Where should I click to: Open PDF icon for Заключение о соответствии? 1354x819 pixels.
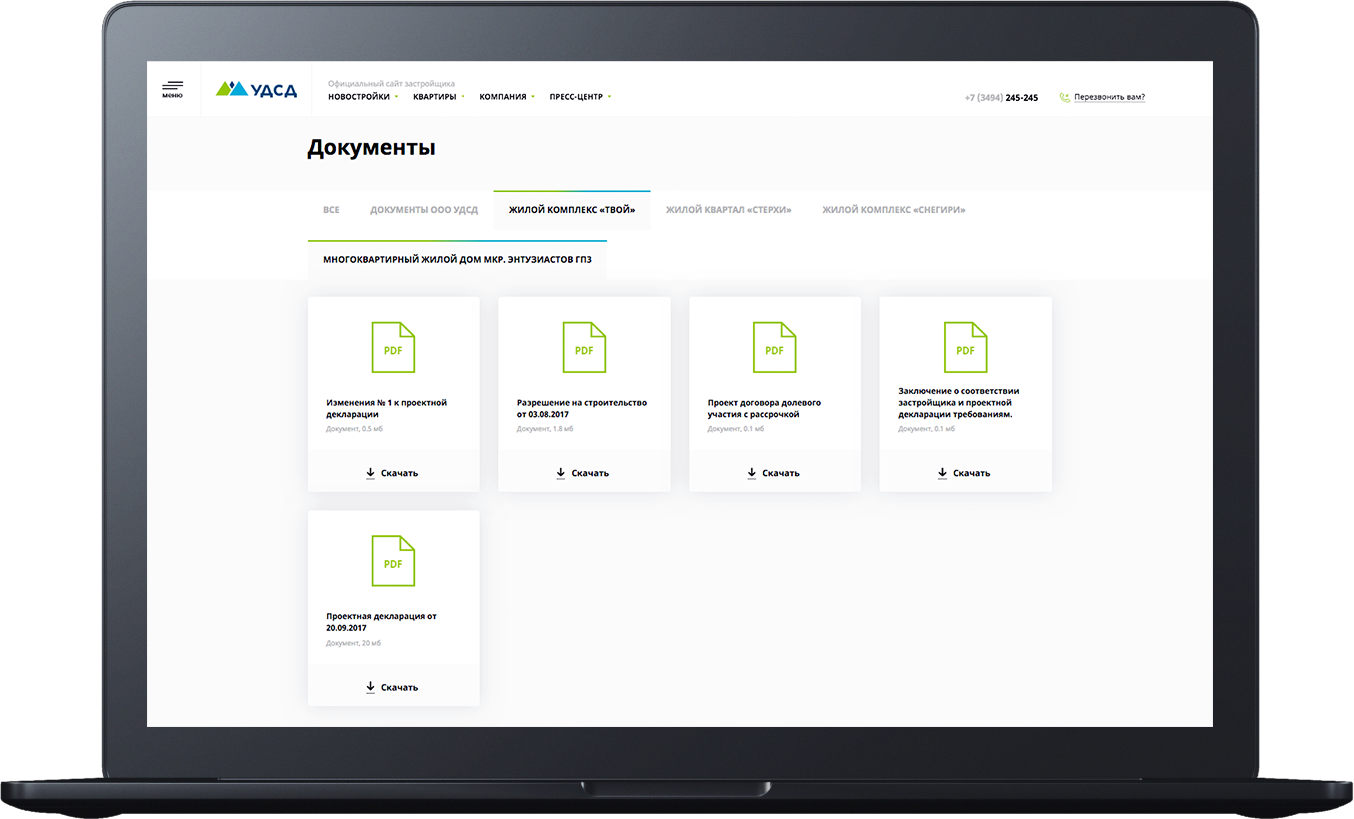coord(965,347)
